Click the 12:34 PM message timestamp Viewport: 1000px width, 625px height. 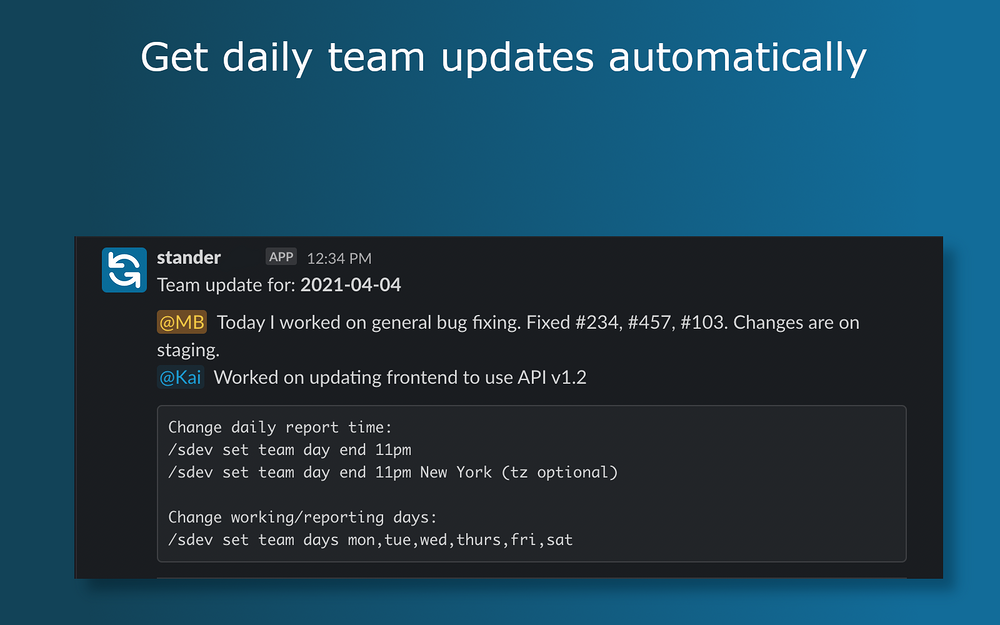click(339, 258)
